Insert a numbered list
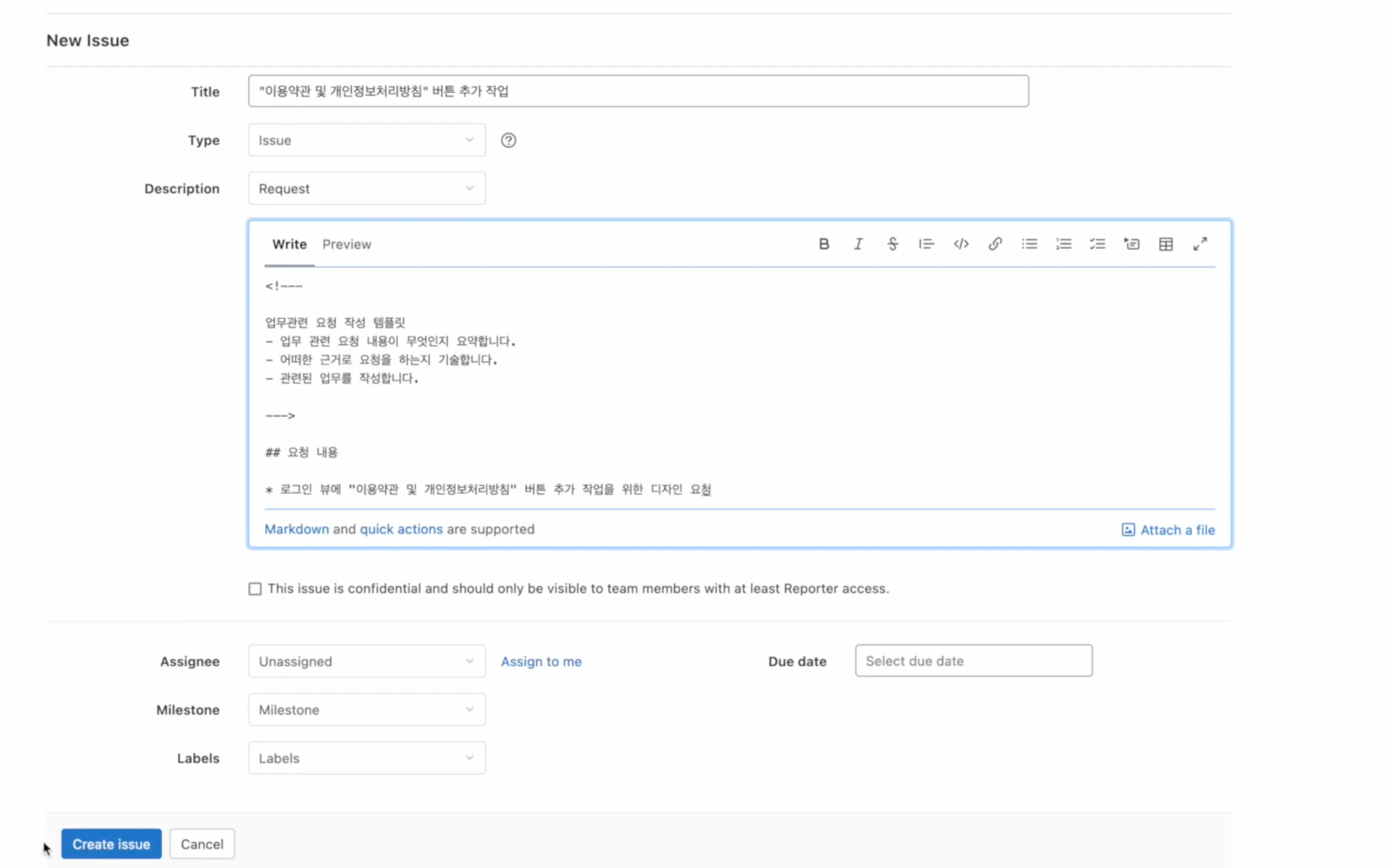 [x=1063, y=244]
